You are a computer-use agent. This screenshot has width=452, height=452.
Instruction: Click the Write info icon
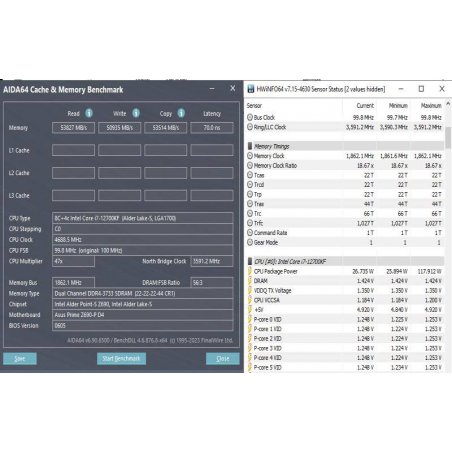[x=136, y=113]
